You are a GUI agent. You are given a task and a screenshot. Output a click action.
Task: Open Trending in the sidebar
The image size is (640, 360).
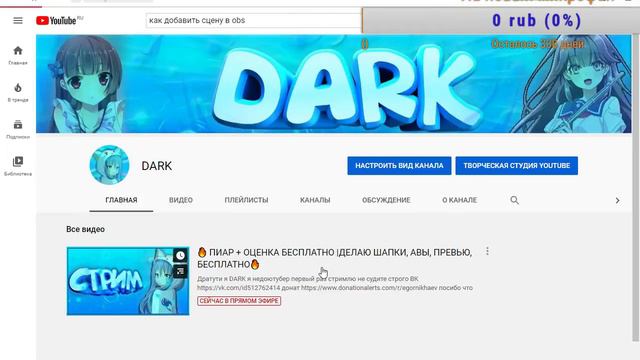pos(18,92)
